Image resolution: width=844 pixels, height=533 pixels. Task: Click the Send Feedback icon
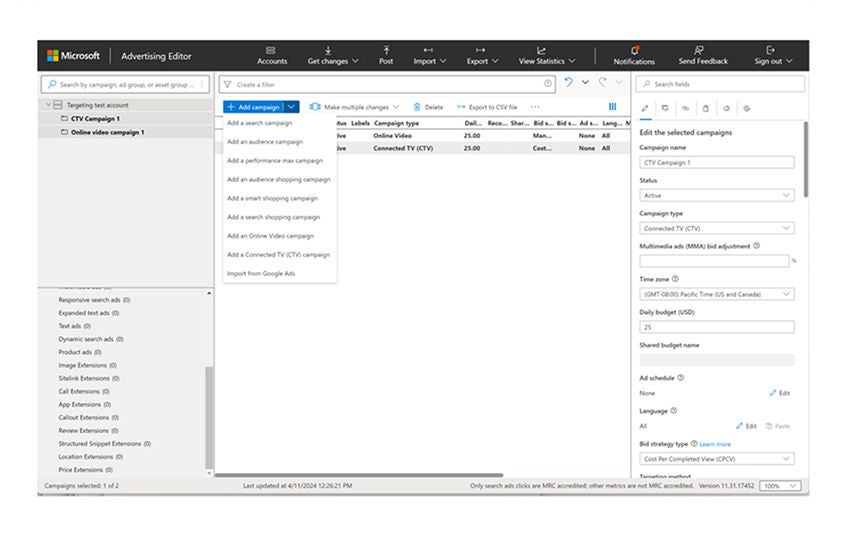coord(699,50)
